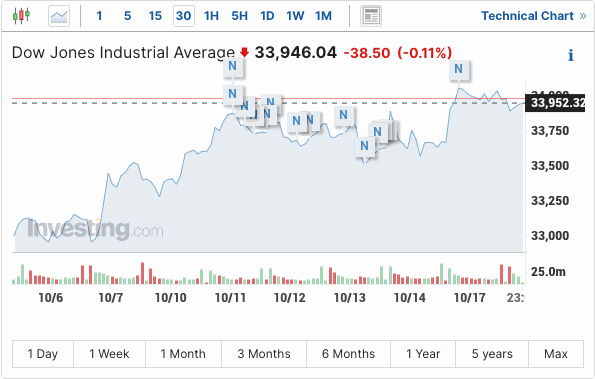595x379 pixels.
Task: Click the 10/14 date label
Action: [409, 298]
